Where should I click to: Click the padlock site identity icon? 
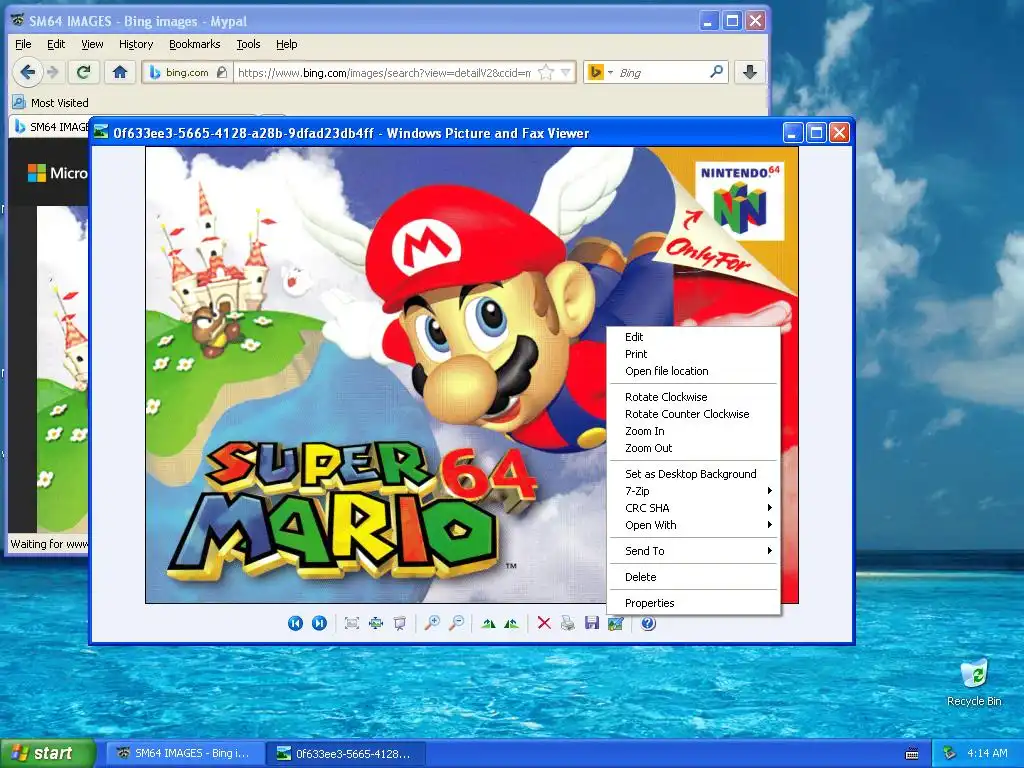tap(222, 72)
